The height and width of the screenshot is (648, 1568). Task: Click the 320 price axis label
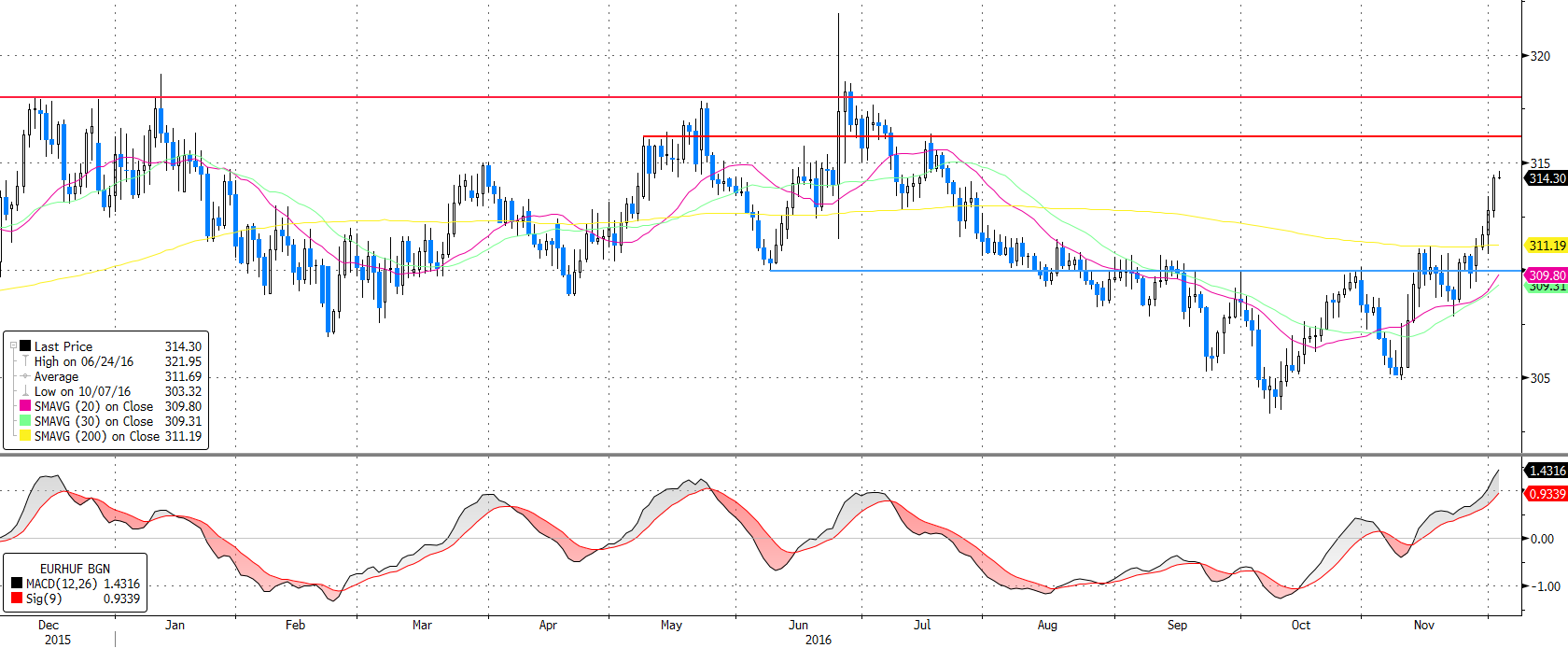1540,56
